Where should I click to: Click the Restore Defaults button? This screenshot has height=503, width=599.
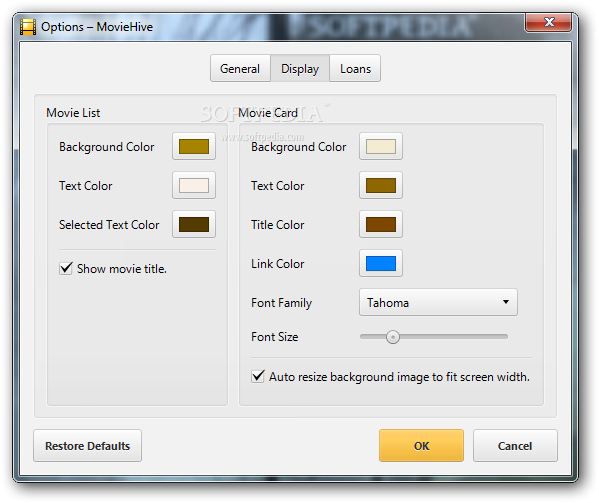point(87,446)
